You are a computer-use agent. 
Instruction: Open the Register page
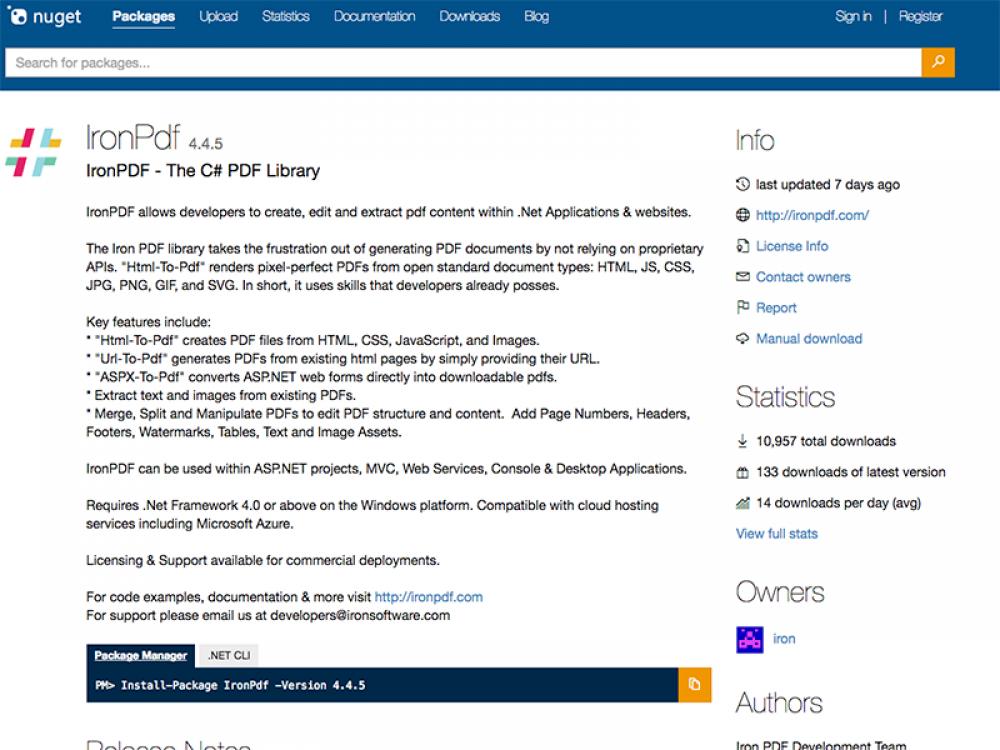coord(921,16)
